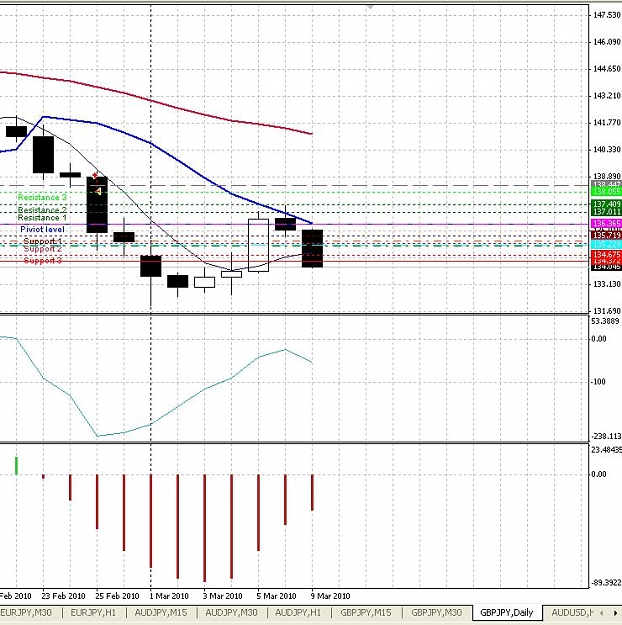Image resolution: width=622 pixels, height=625 pixels.
Task: Click the active GBPJPY,Daily tab
Action: tap(507, 612)
